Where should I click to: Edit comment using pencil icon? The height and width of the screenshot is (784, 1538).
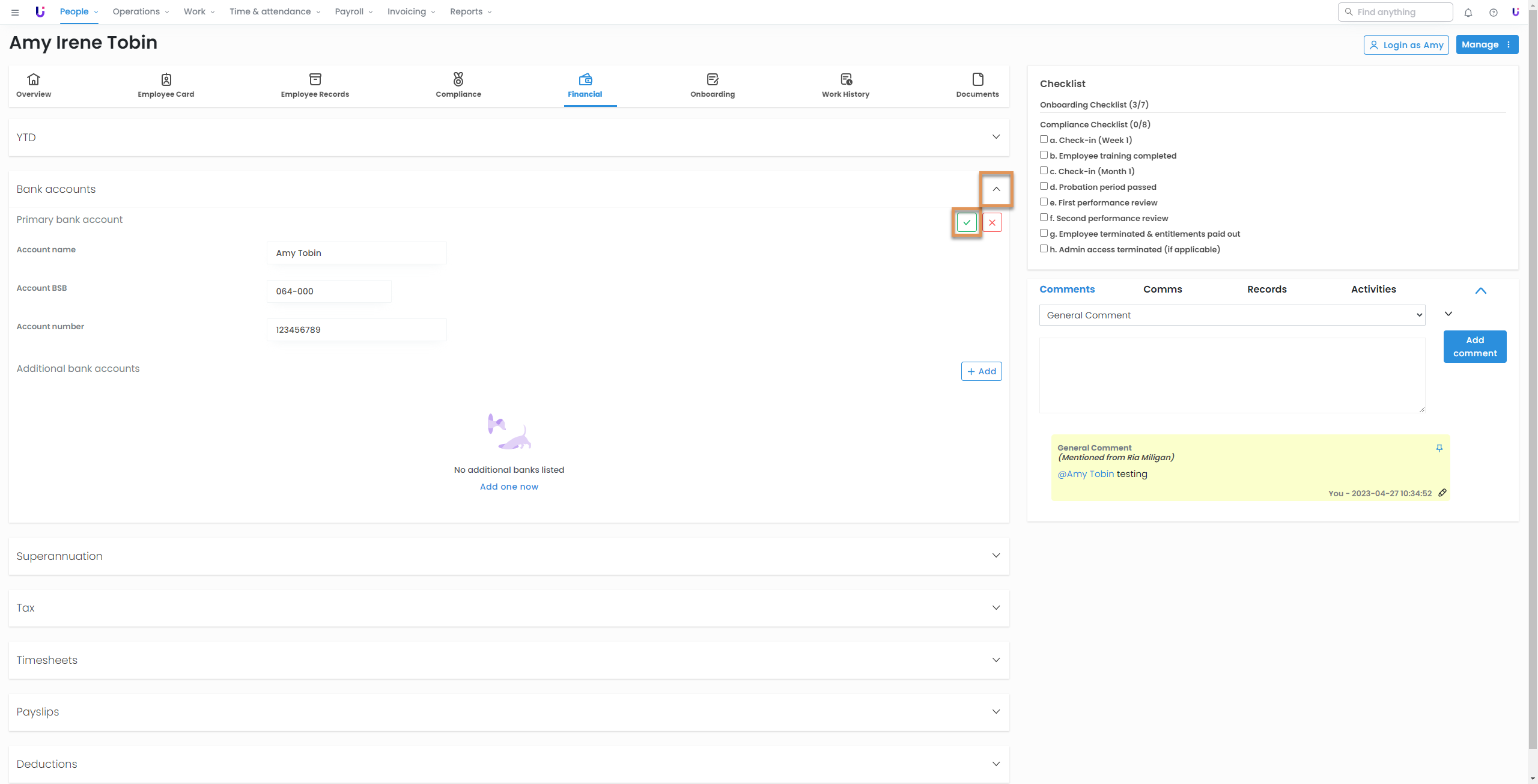point(1442,493)
